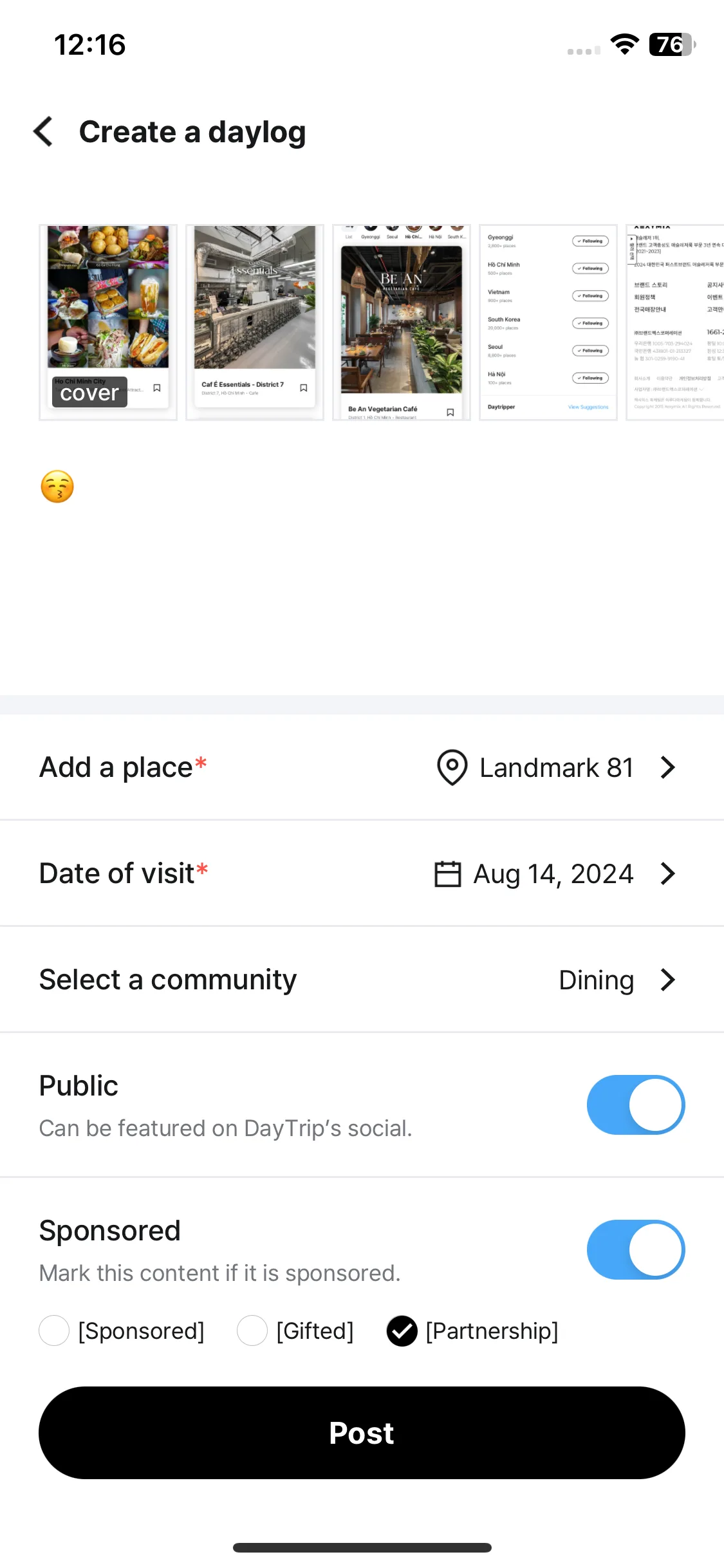
Task: Tap the kissing face emoji in the text area
Action: (x=57, y=487)
